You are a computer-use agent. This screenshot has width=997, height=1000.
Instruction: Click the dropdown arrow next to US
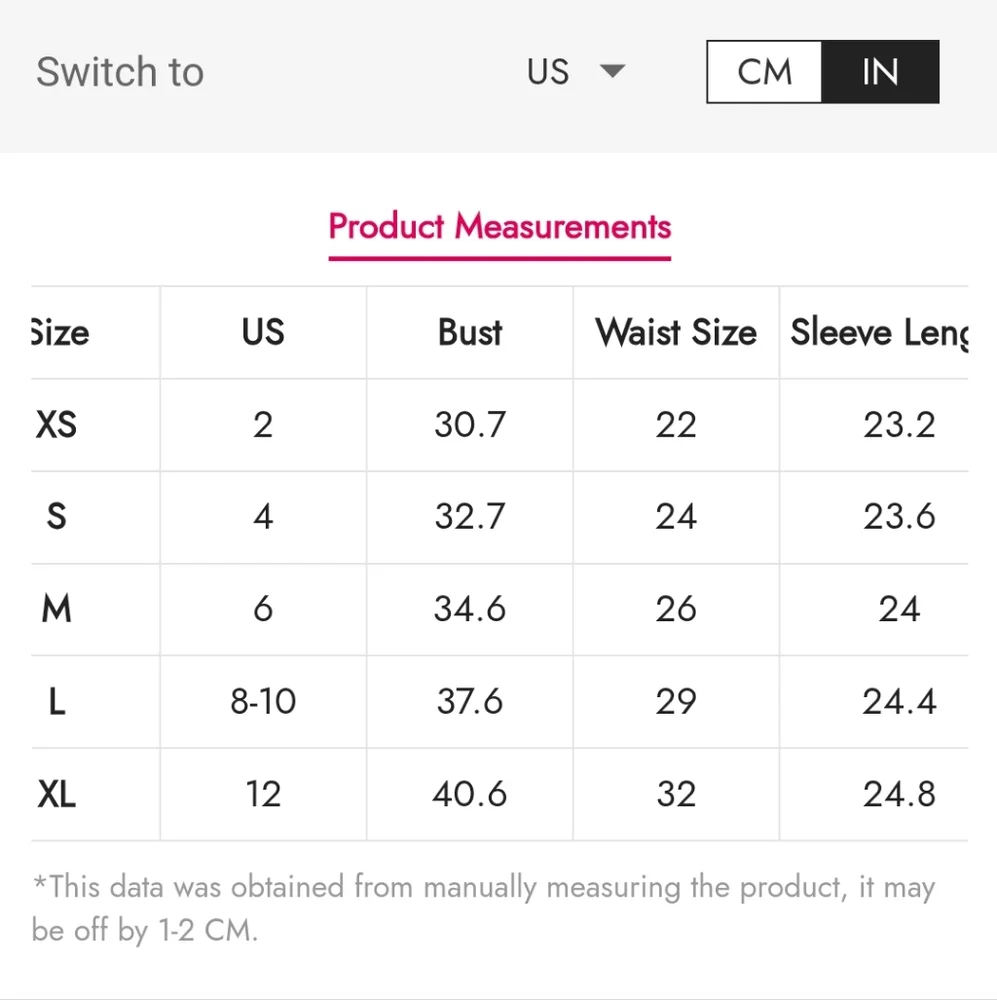pyautogui.click(x=612, y=70)
